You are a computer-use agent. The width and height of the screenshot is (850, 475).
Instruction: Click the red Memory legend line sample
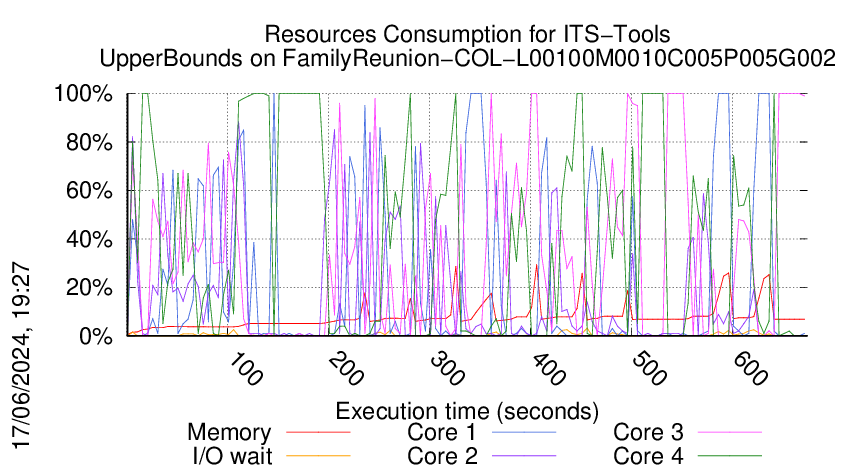point(318,432)
